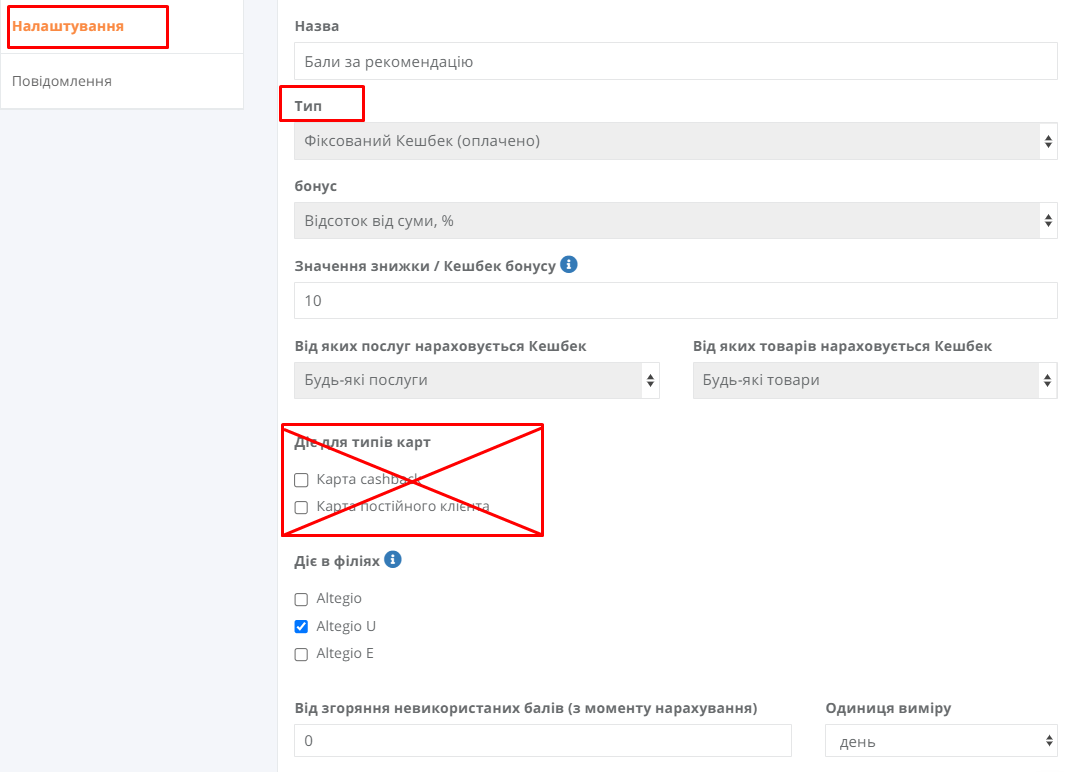Switch to the Повідомлення tab

[61, 81]
